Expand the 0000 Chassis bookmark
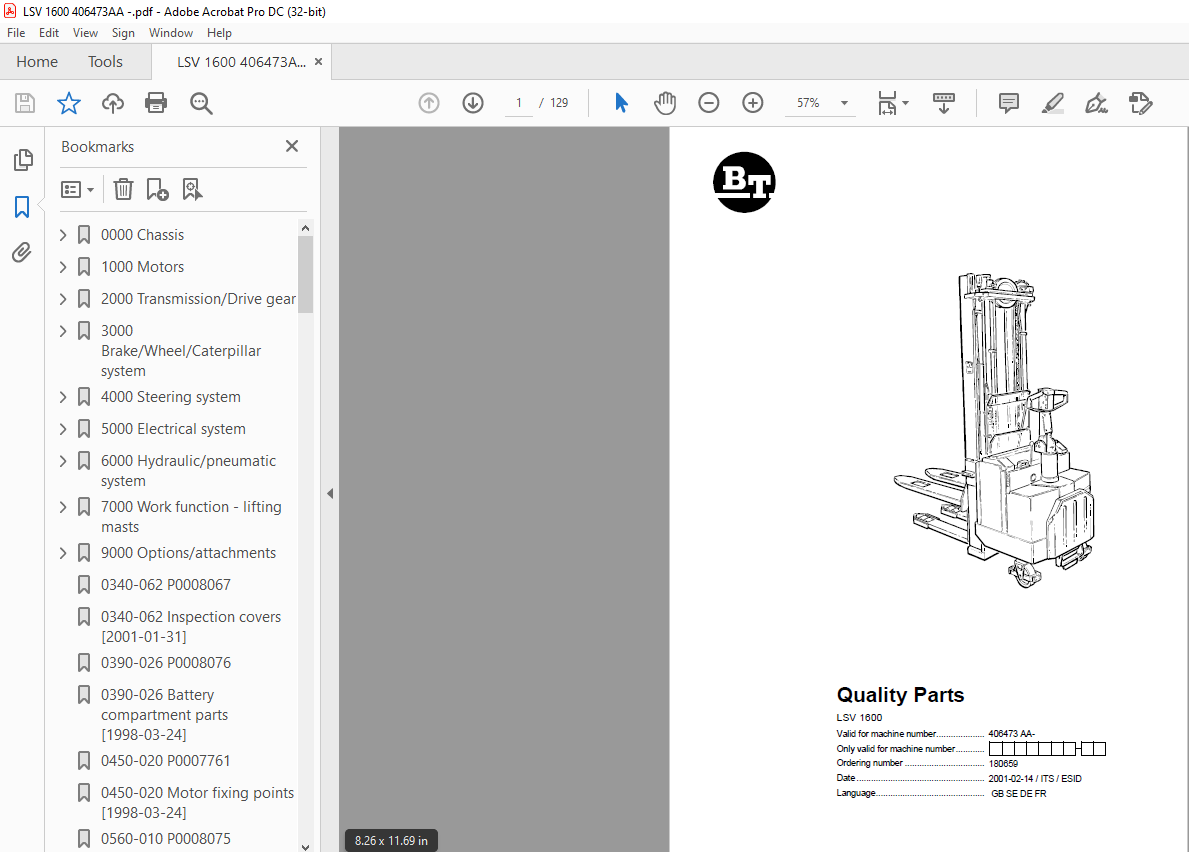This screenshot has width=1189, height=852. [63, 235]
